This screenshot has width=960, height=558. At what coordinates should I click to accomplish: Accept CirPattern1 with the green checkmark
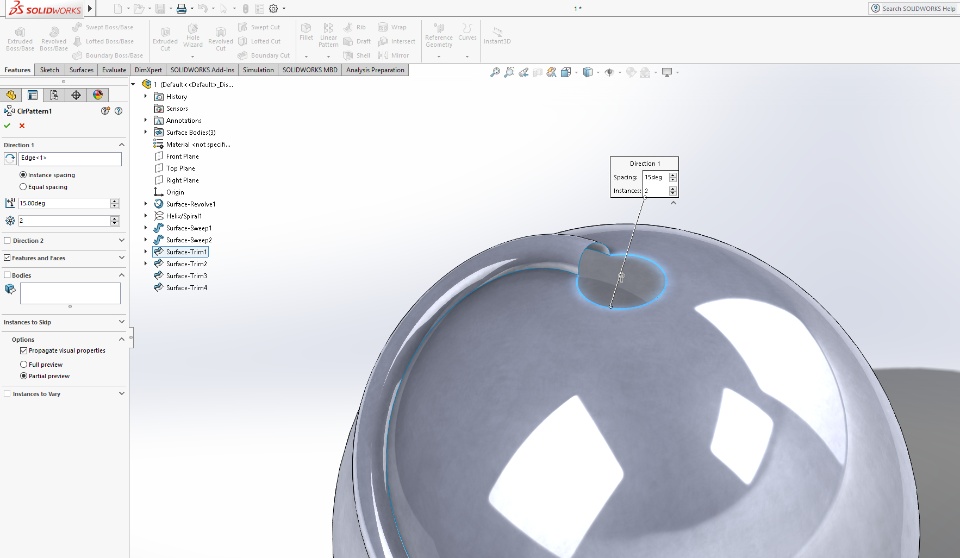pos(7,126)
